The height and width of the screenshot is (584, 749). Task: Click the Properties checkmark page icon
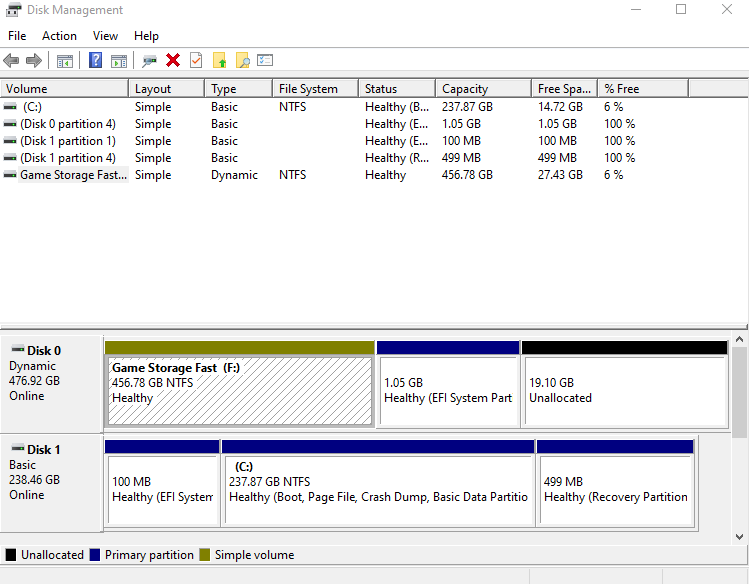point(196,60)
